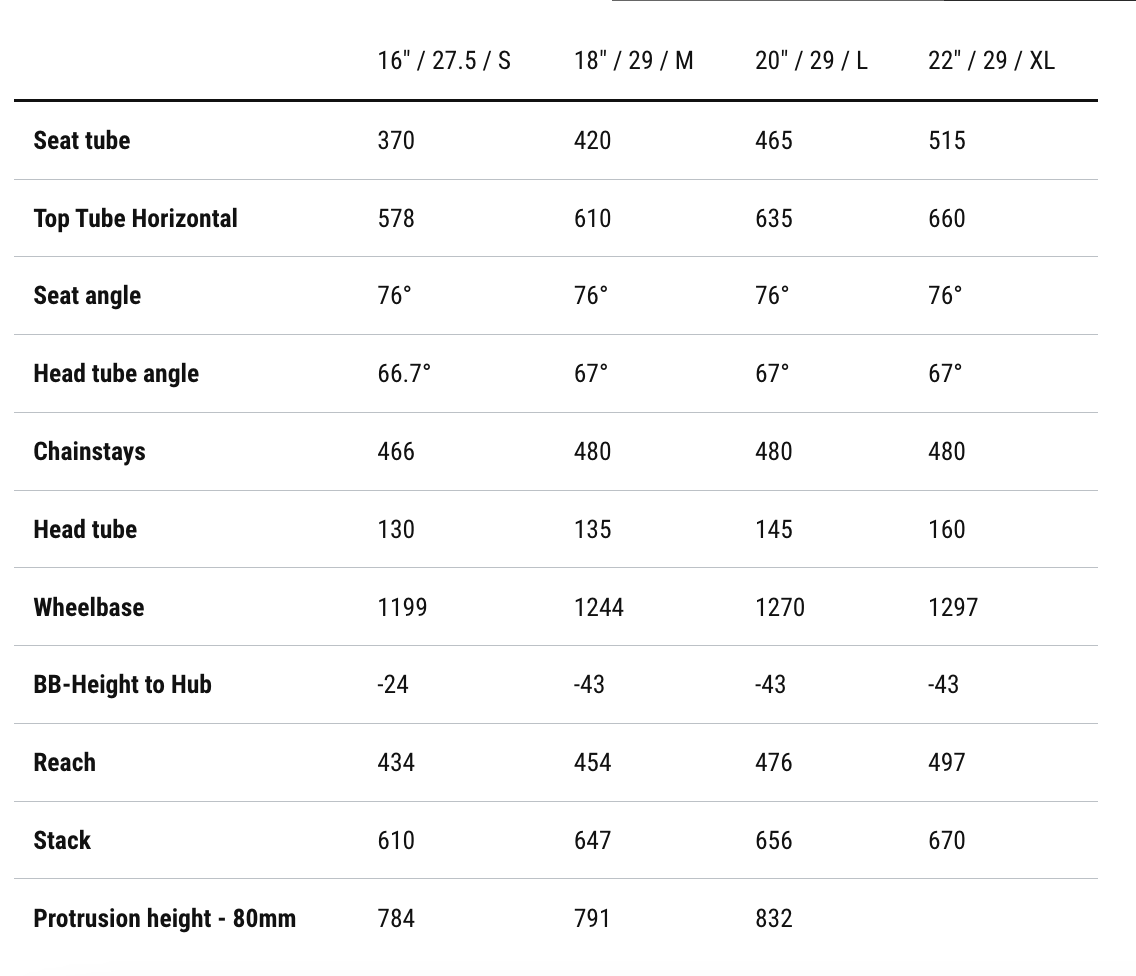Image resolution: width=1136 pixels, height=976 pixels.
Task: Click the Protrusion height - 80mm row label
Action: click(164, 918)
